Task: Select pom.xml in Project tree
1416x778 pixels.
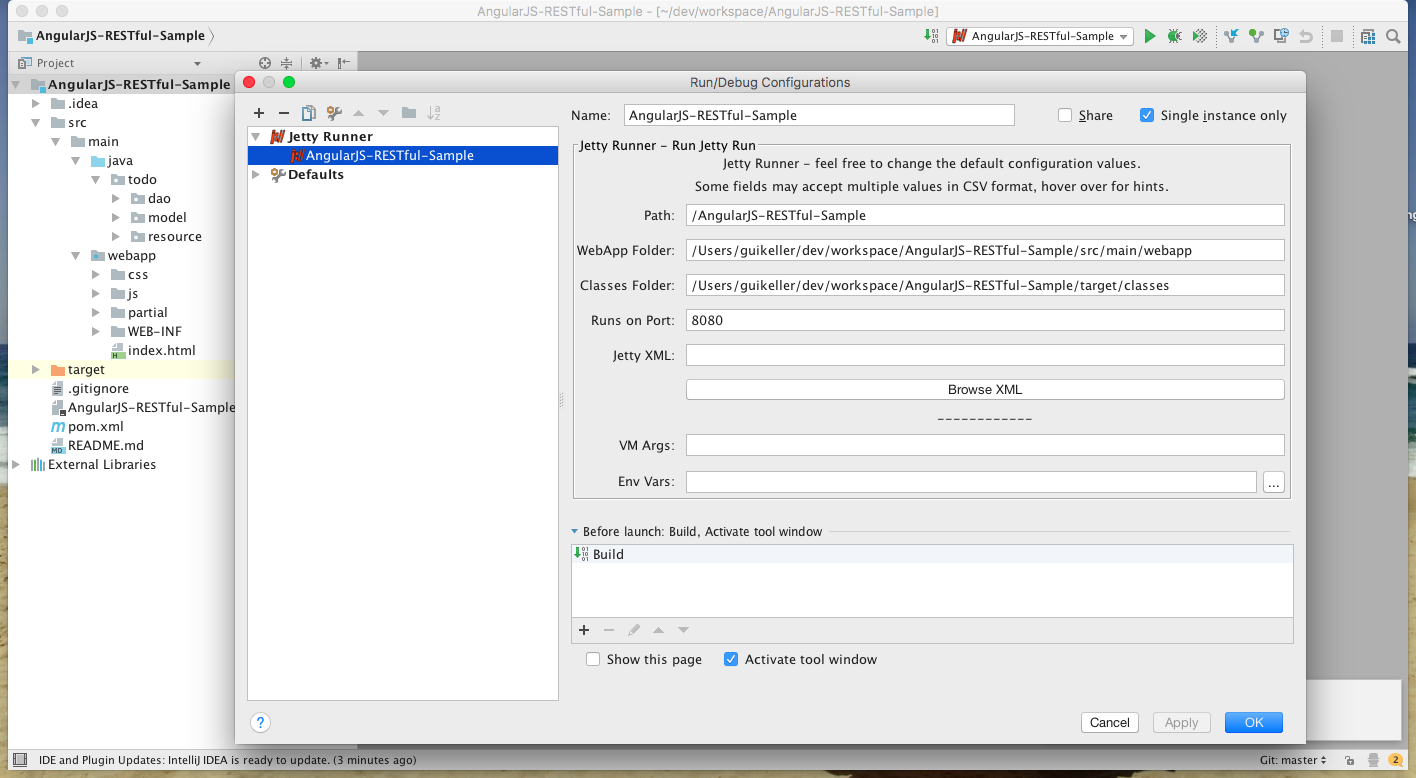Action: [x=96, y=426]
